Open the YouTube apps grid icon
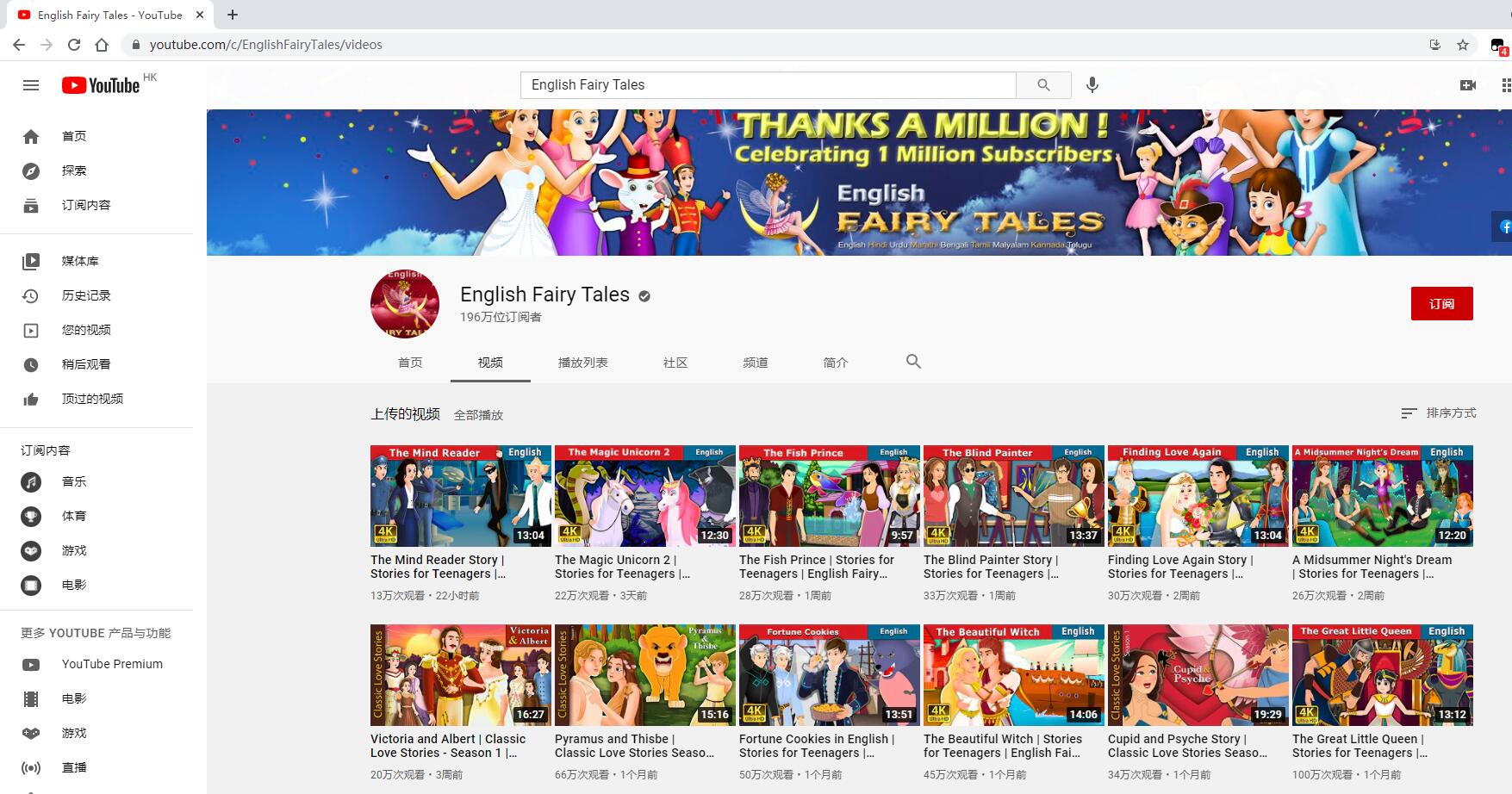This screenshot has height=794, width=1512. coord(1505,85)
